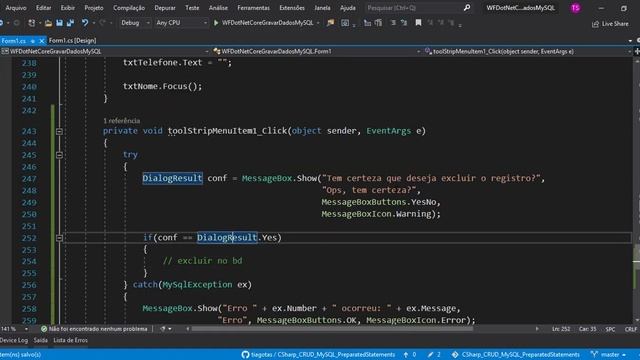
Task: Open the Editar menu
Action: (x=43, y=8)
